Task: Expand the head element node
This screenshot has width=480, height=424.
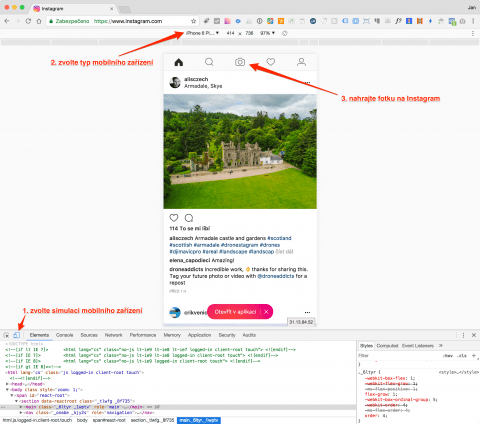Action: coord(7,384)
